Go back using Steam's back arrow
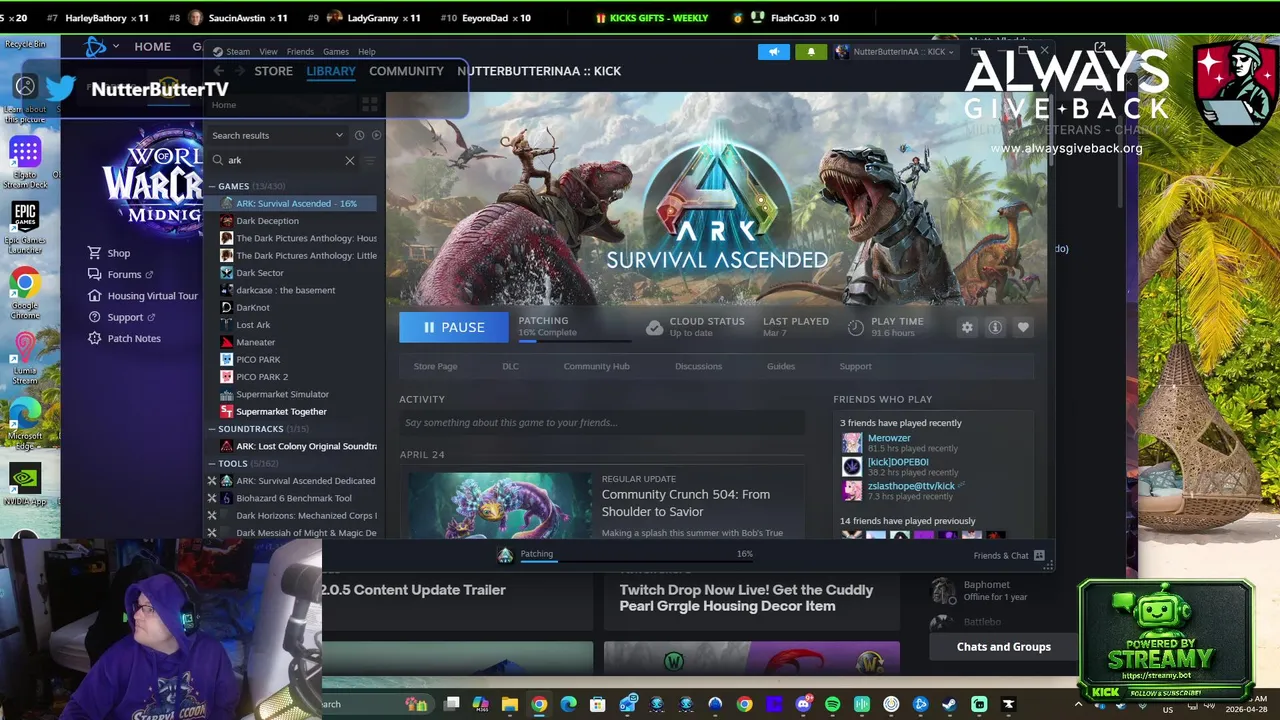 pyautogui.click(x=218, y=71)
